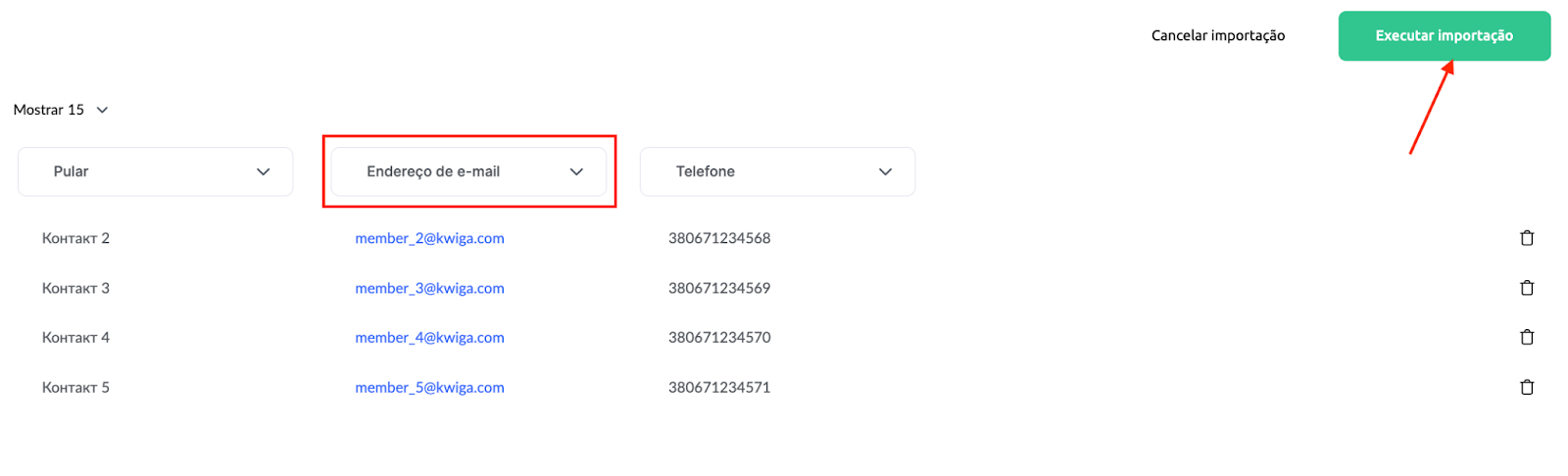1568x476 pixels.
Task: Open the Pular column mapping dropdown
Action: point(156,171)
